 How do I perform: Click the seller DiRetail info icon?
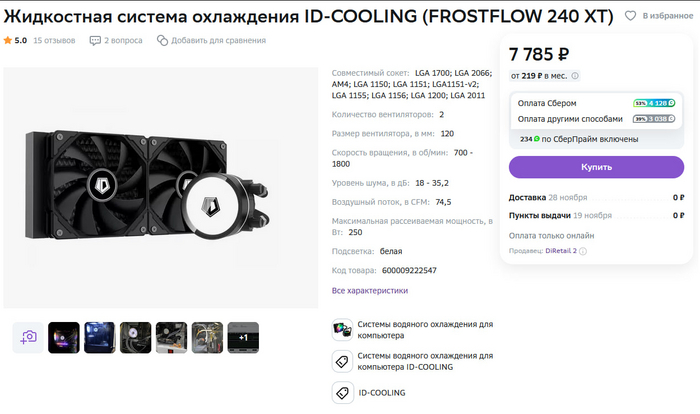coord(583,251)
